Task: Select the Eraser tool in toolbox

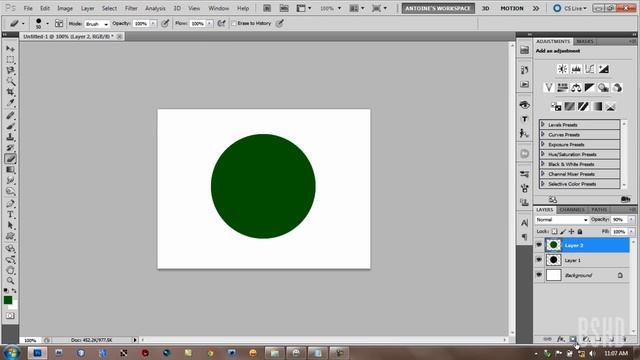Action: [x=10, y=159]
